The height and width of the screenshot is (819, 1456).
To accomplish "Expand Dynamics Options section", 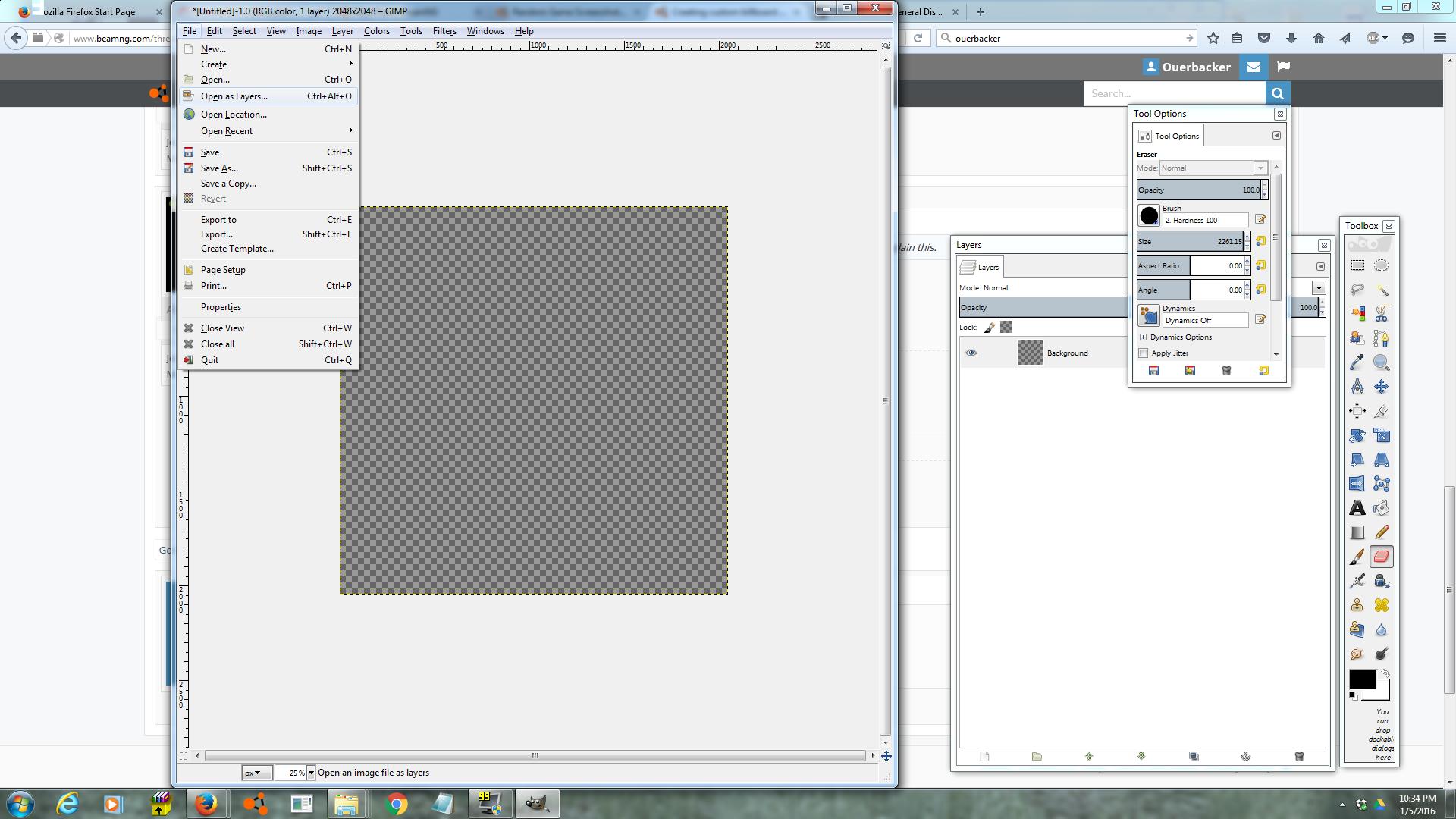I will pyautogui.click(x=1144, y=337).
